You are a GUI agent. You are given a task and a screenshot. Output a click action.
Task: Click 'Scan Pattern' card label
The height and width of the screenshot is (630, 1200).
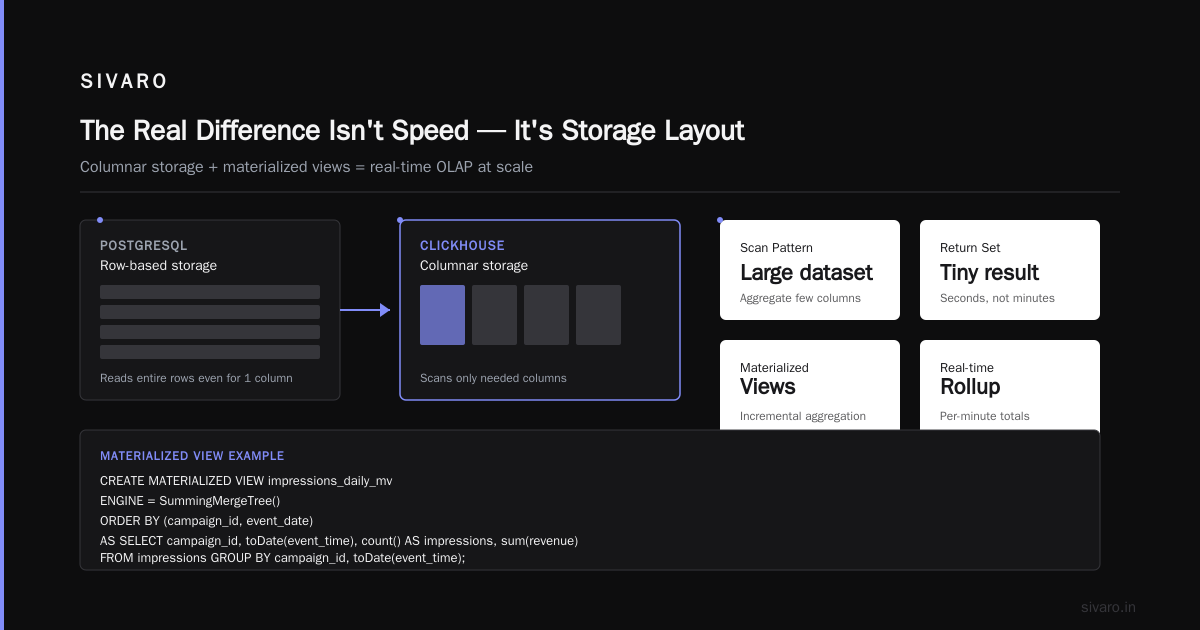[x=776, y=247]
